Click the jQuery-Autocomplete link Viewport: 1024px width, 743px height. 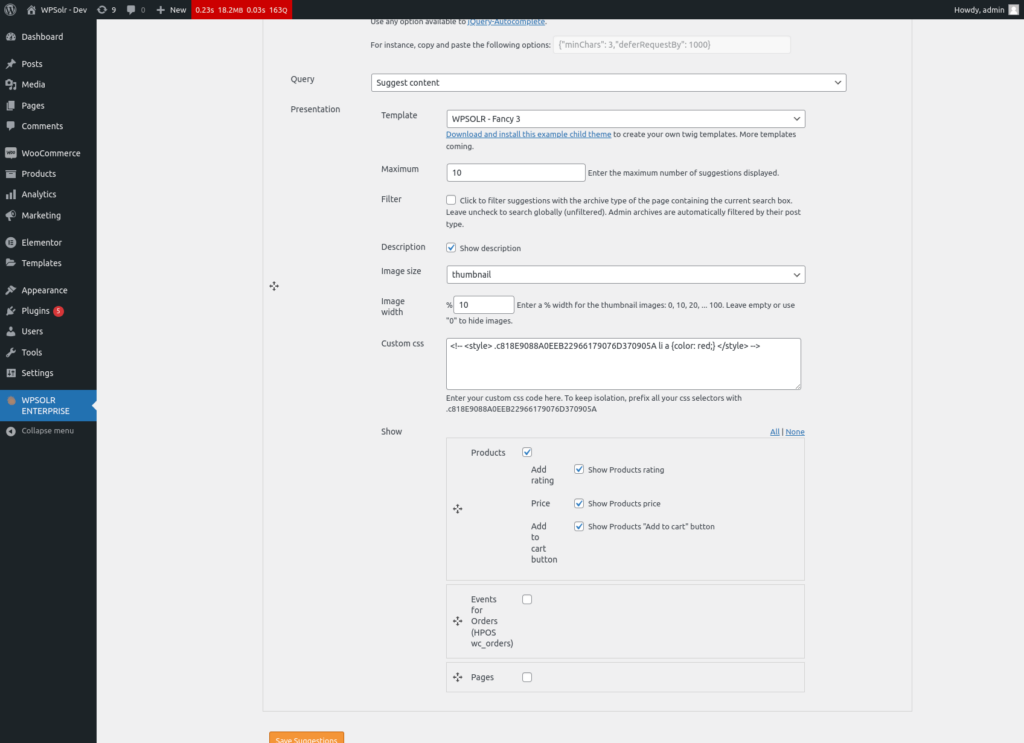(506, 22)
